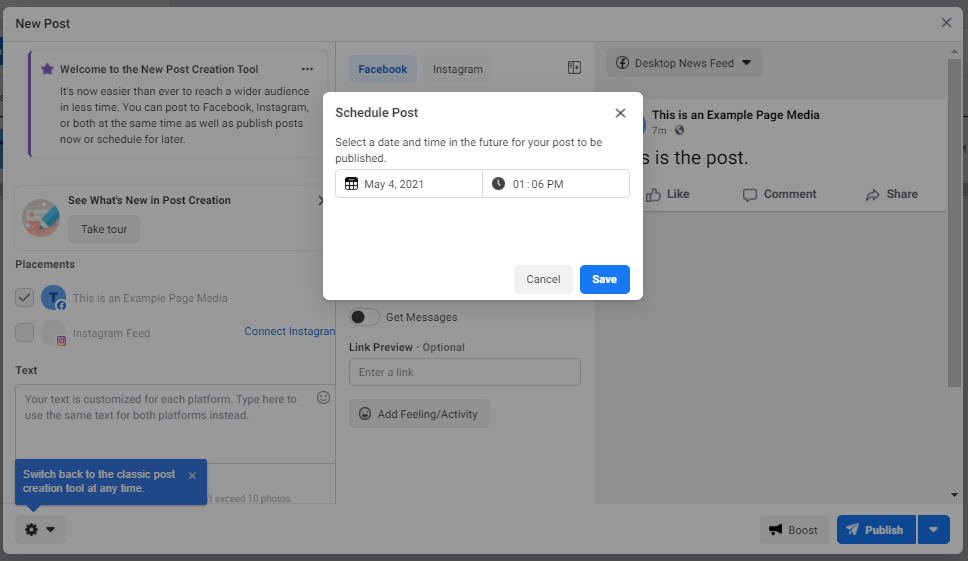Open emoji picker in Text box
The image size is (968, 561).
(323, 398)
